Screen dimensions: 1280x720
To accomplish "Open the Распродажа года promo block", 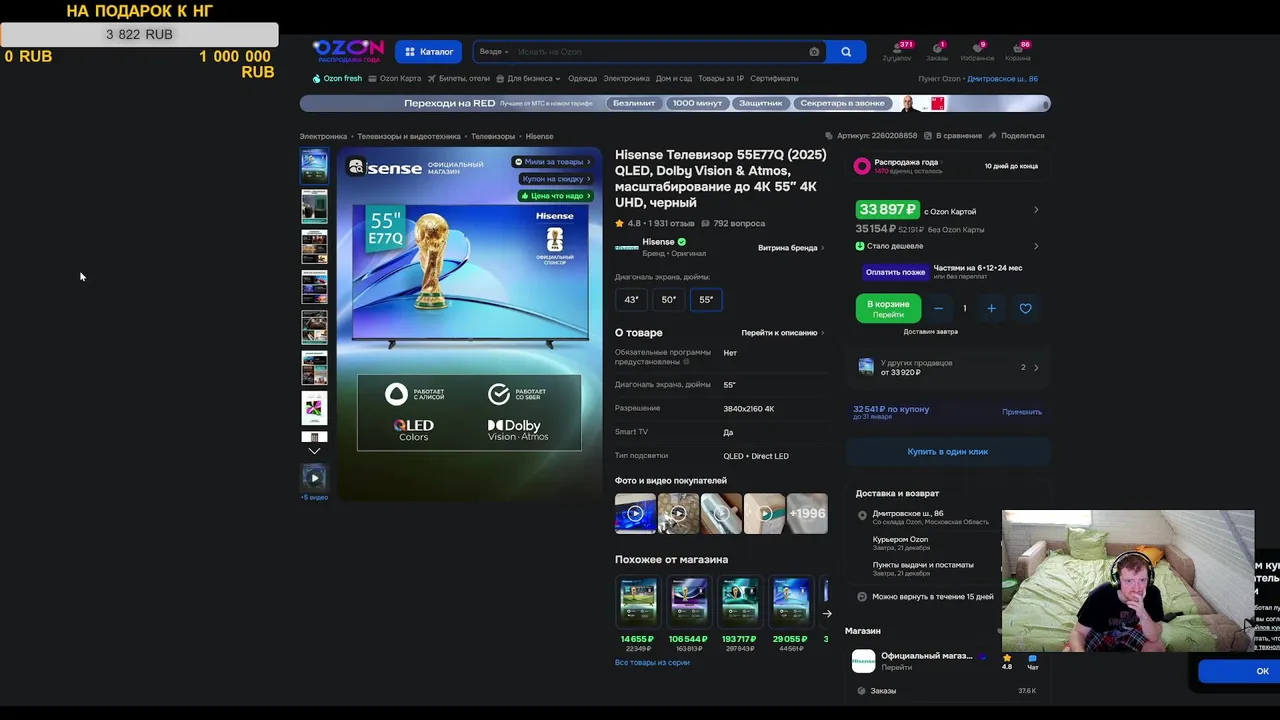I will coord(946,166).
